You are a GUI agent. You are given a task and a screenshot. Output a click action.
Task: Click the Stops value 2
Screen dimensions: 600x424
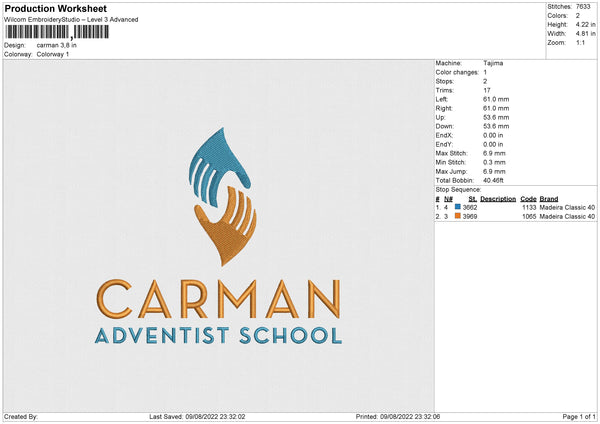click(485, 82)
